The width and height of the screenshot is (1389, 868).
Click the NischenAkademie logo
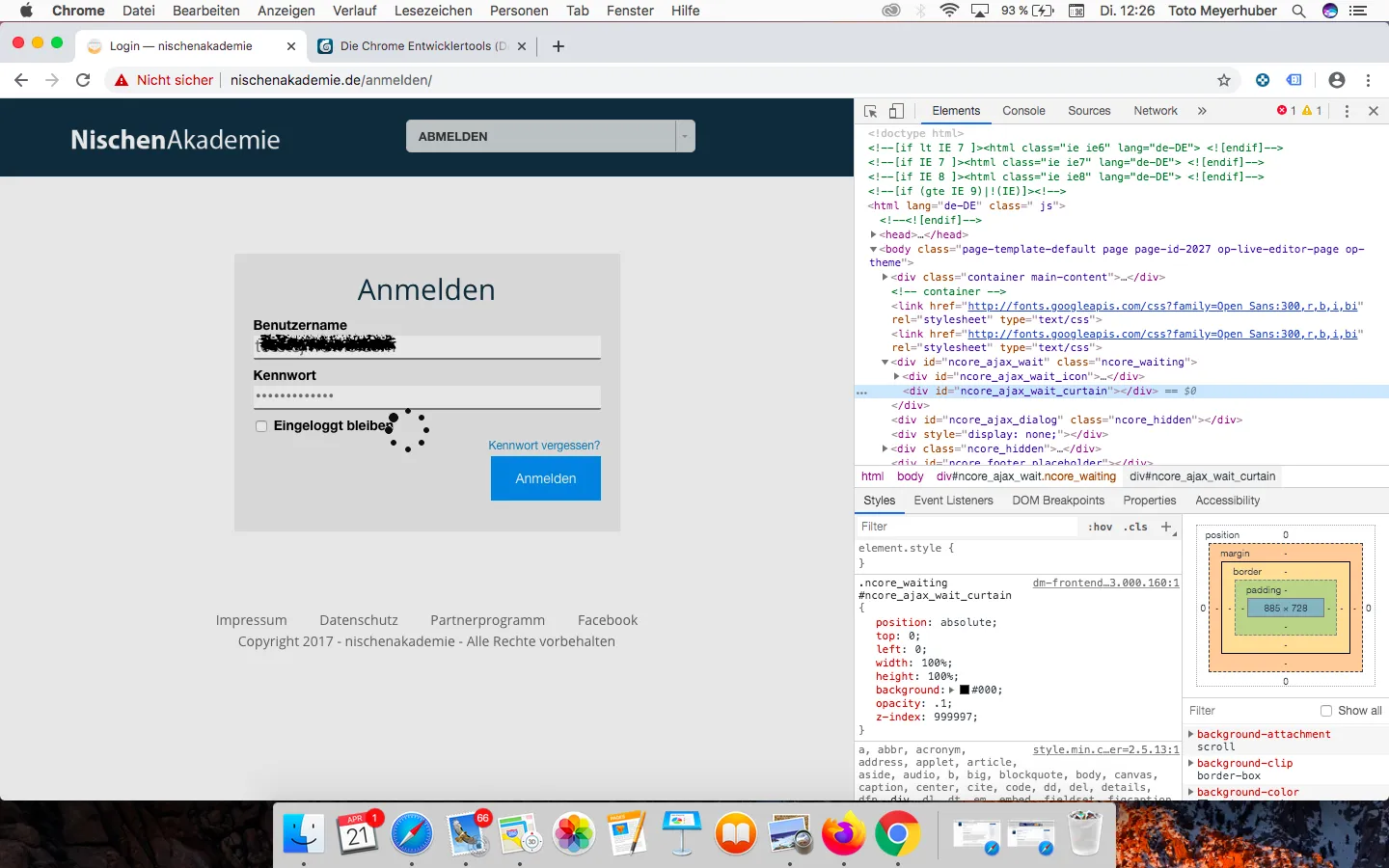pos(176,140)
